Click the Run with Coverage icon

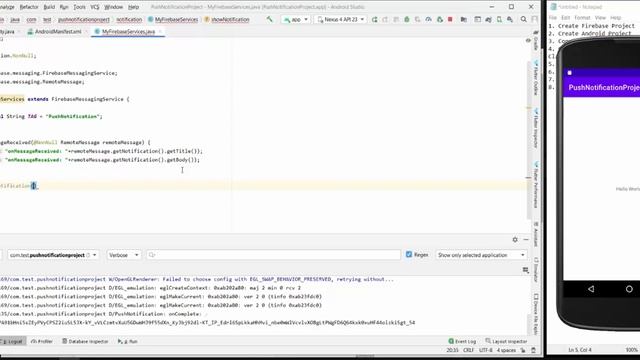point(417,19)
